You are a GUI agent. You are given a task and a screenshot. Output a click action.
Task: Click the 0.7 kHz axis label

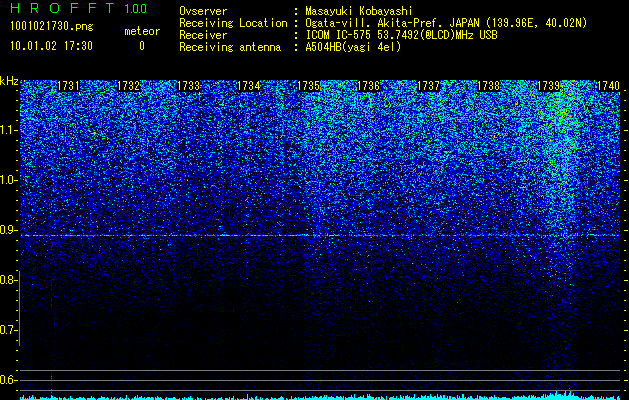point(8,330)
